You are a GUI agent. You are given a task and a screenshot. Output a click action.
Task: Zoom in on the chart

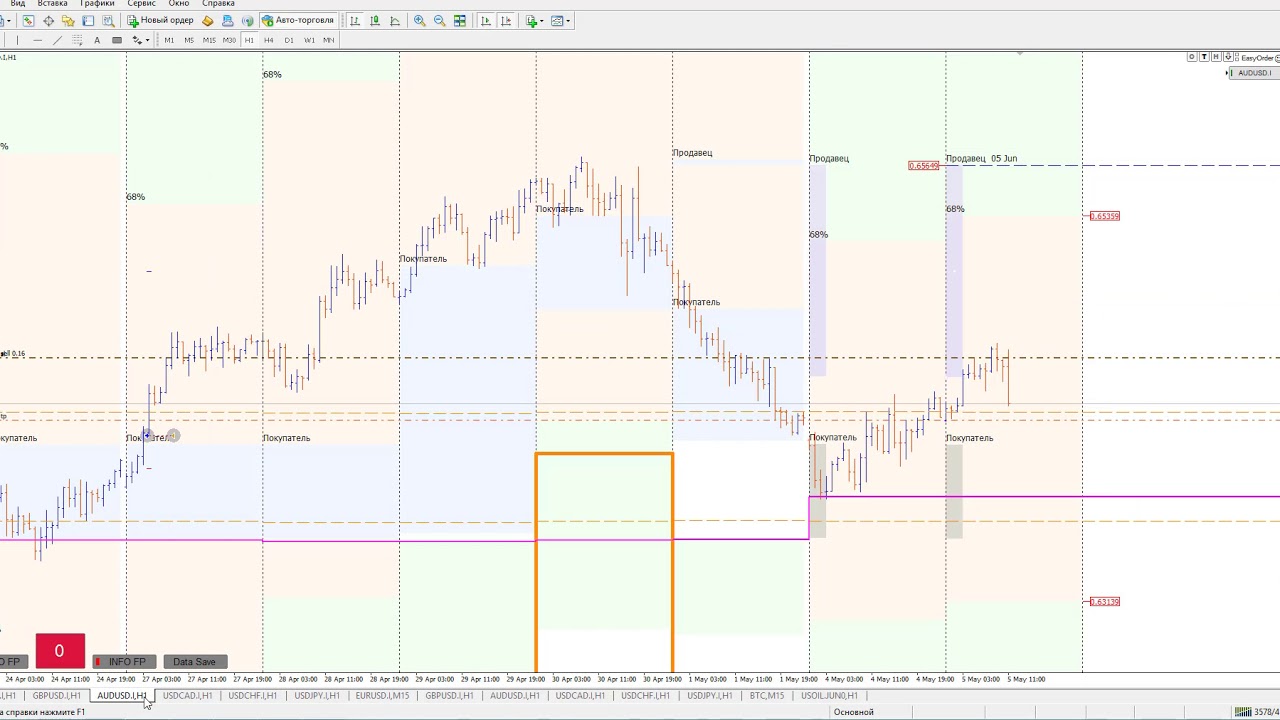click(x=420, y=20)
